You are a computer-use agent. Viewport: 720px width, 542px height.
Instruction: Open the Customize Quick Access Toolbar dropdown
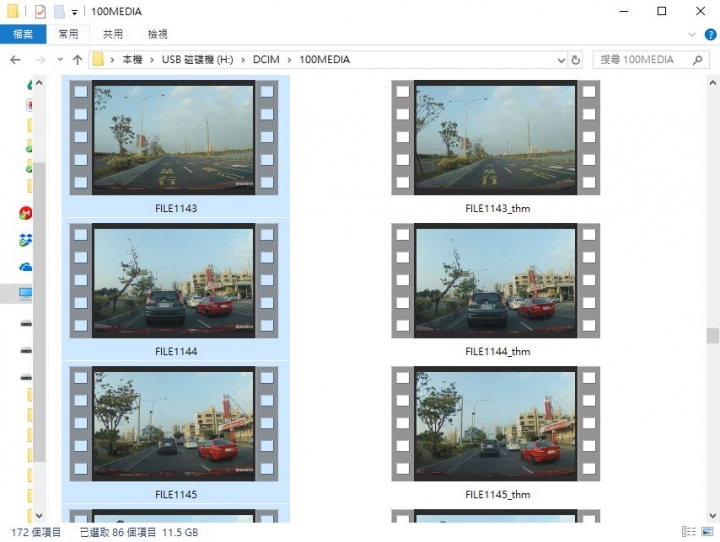(x=74, y=12)
